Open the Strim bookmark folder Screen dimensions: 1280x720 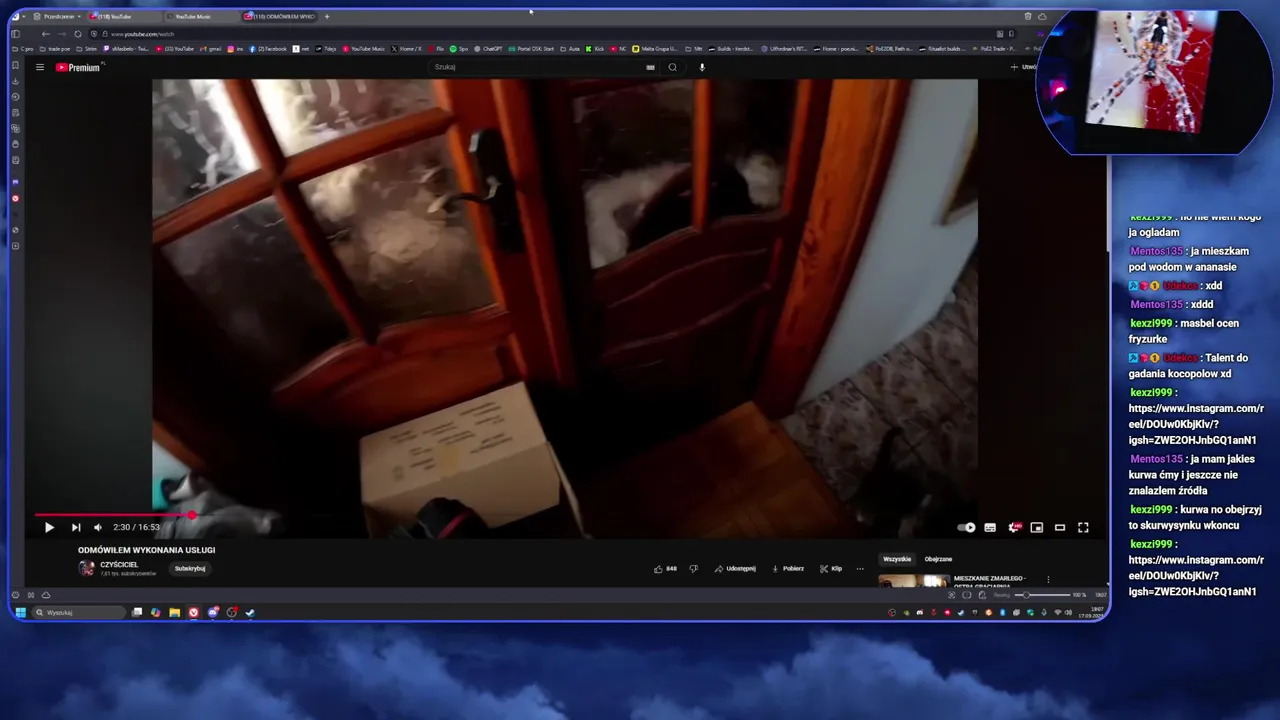pyautogui.click(x=87, y=48)
